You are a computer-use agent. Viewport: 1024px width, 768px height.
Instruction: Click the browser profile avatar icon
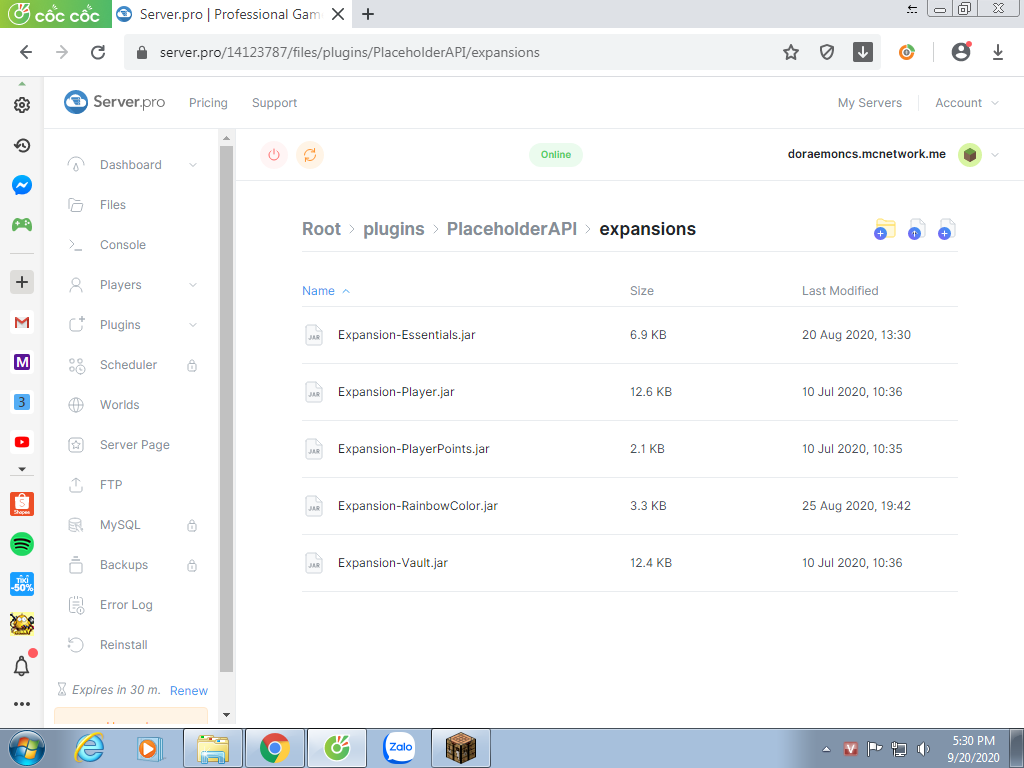961,52
